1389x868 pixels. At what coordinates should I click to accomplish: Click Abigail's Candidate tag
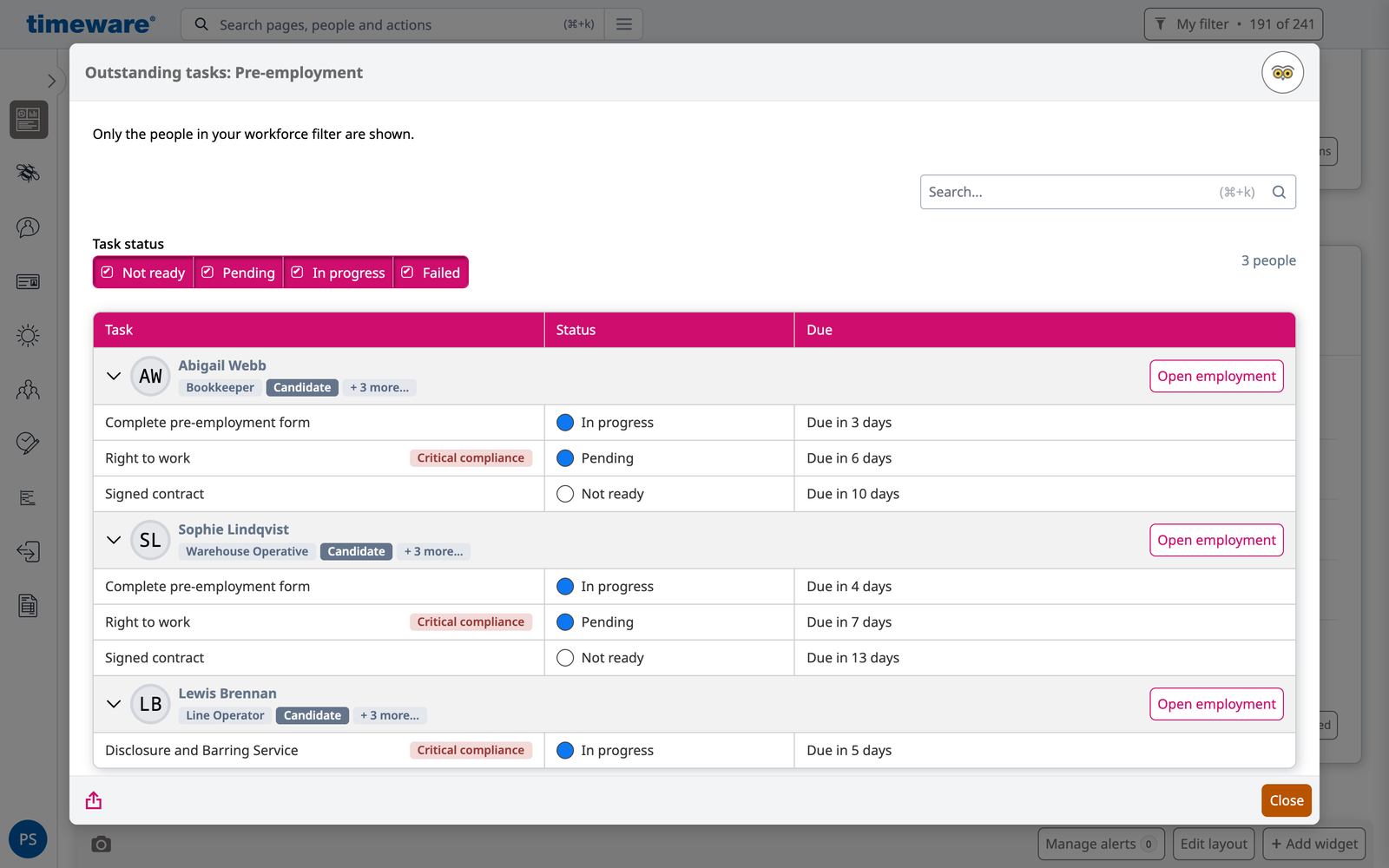point(302,387)
